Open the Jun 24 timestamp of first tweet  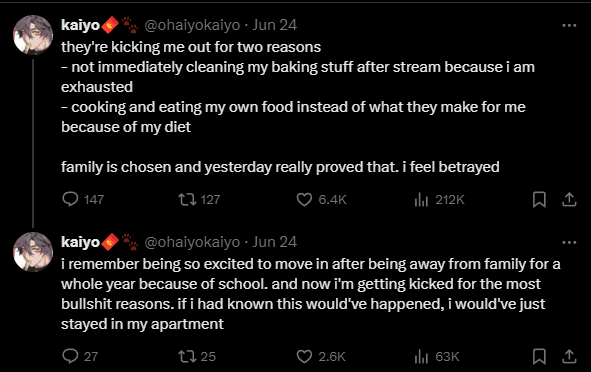274,25
